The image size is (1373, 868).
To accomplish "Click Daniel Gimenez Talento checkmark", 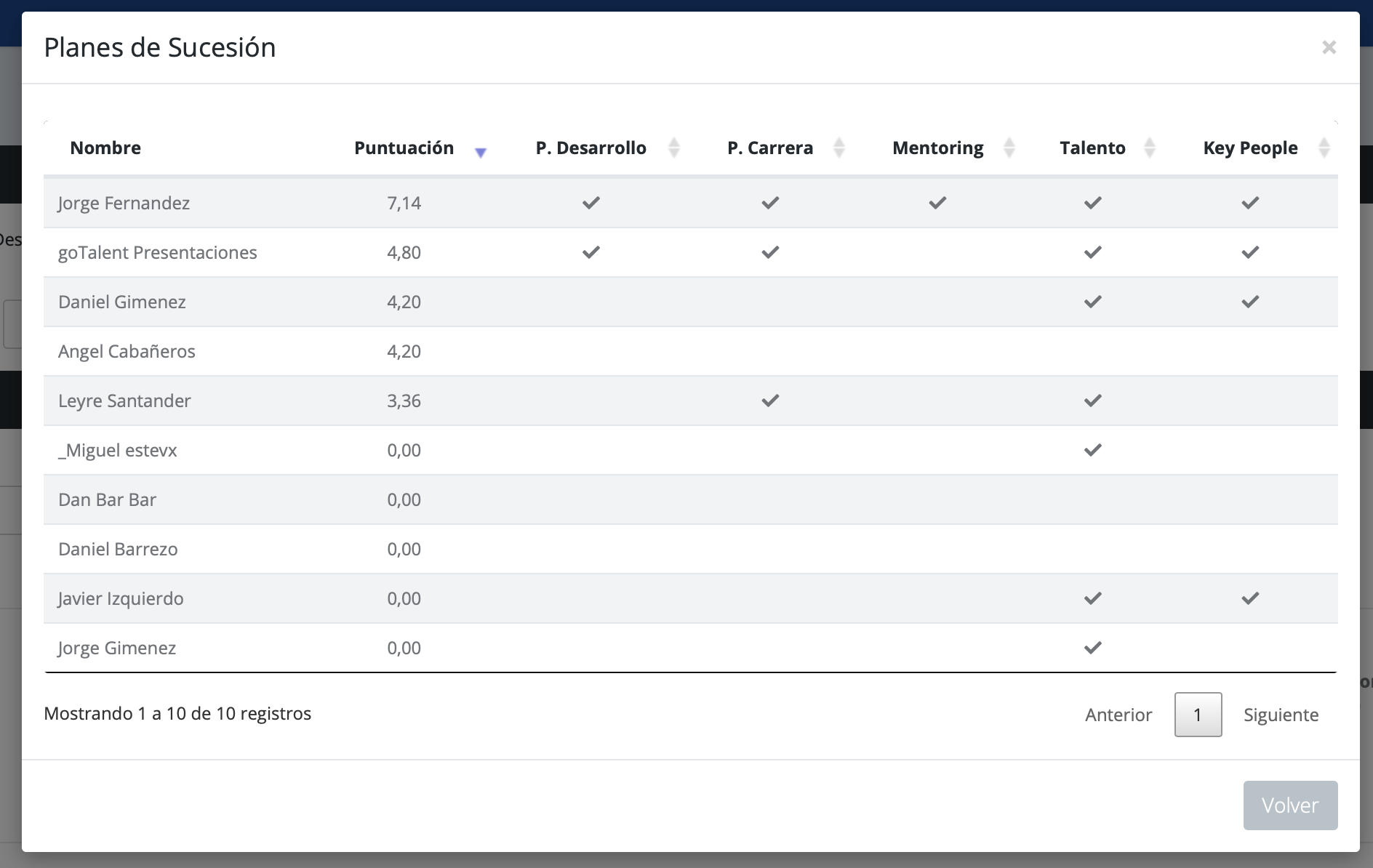I will pyautogui.click(x=1092, y=302).
